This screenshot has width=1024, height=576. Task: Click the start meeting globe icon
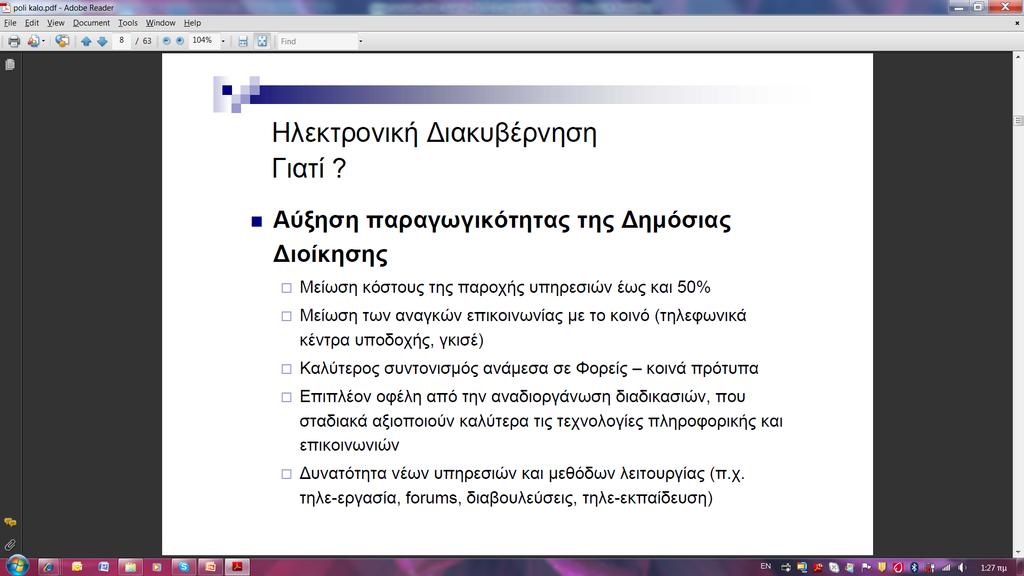pyautogui.click(x=62, y=41)
